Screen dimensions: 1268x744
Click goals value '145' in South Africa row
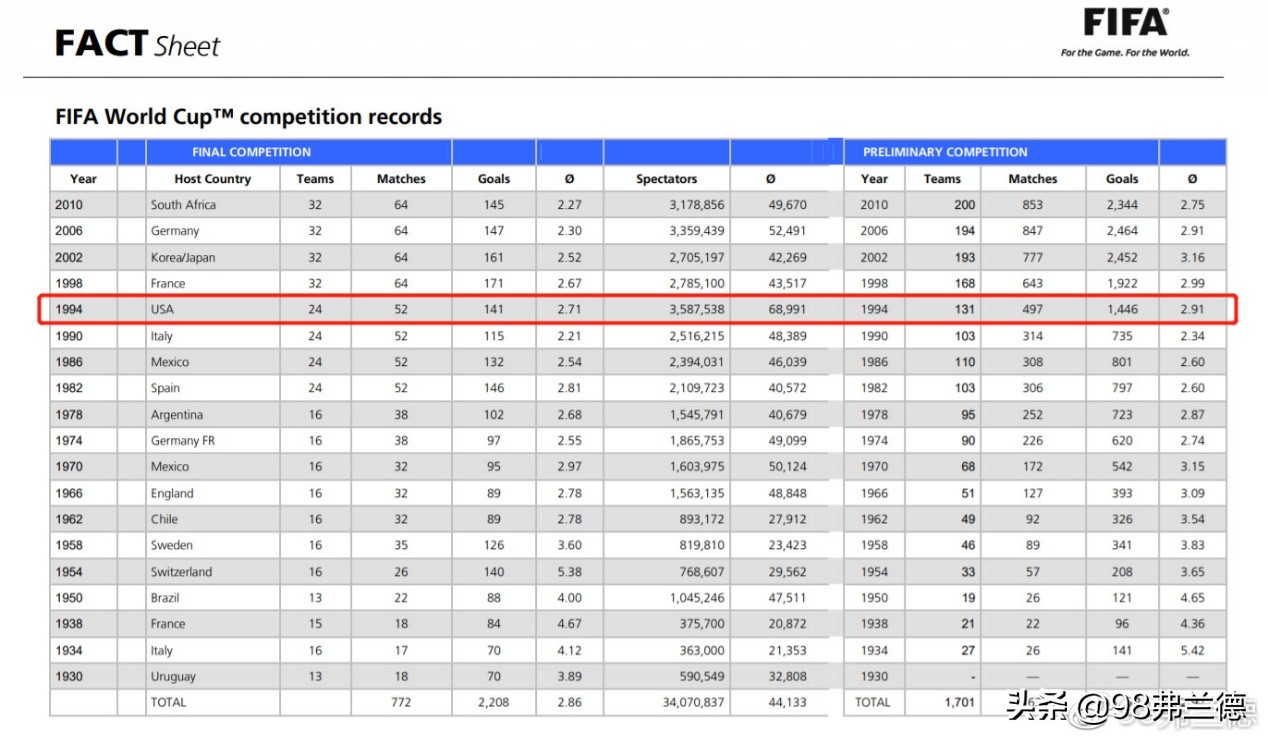pyautogui.click(x=494, y=205)
